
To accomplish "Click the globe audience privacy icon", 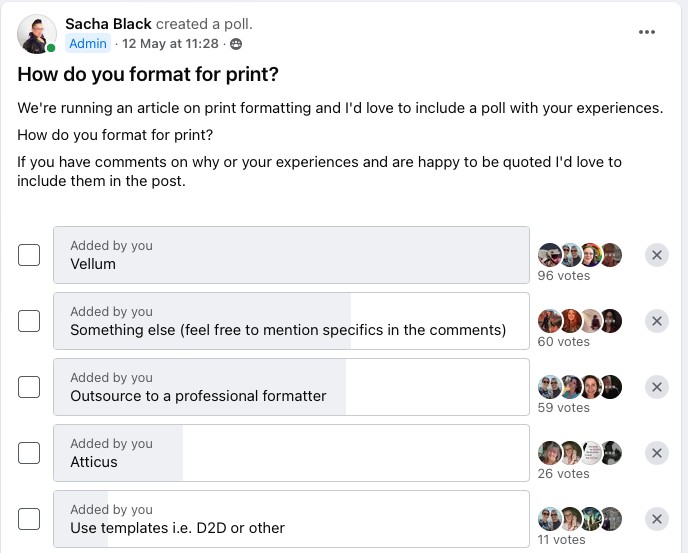I will [x=236, y=44].
